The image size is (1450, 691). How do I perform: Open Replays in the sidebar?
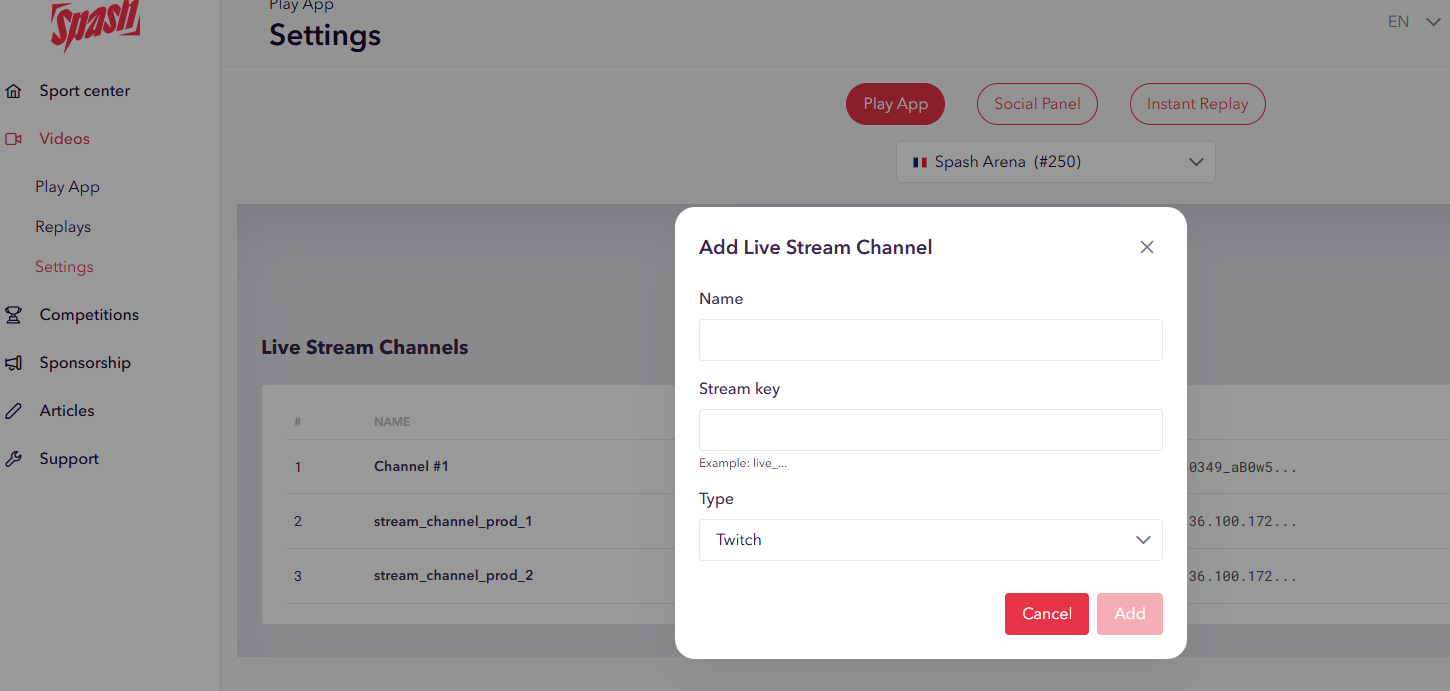pos(63,227)
